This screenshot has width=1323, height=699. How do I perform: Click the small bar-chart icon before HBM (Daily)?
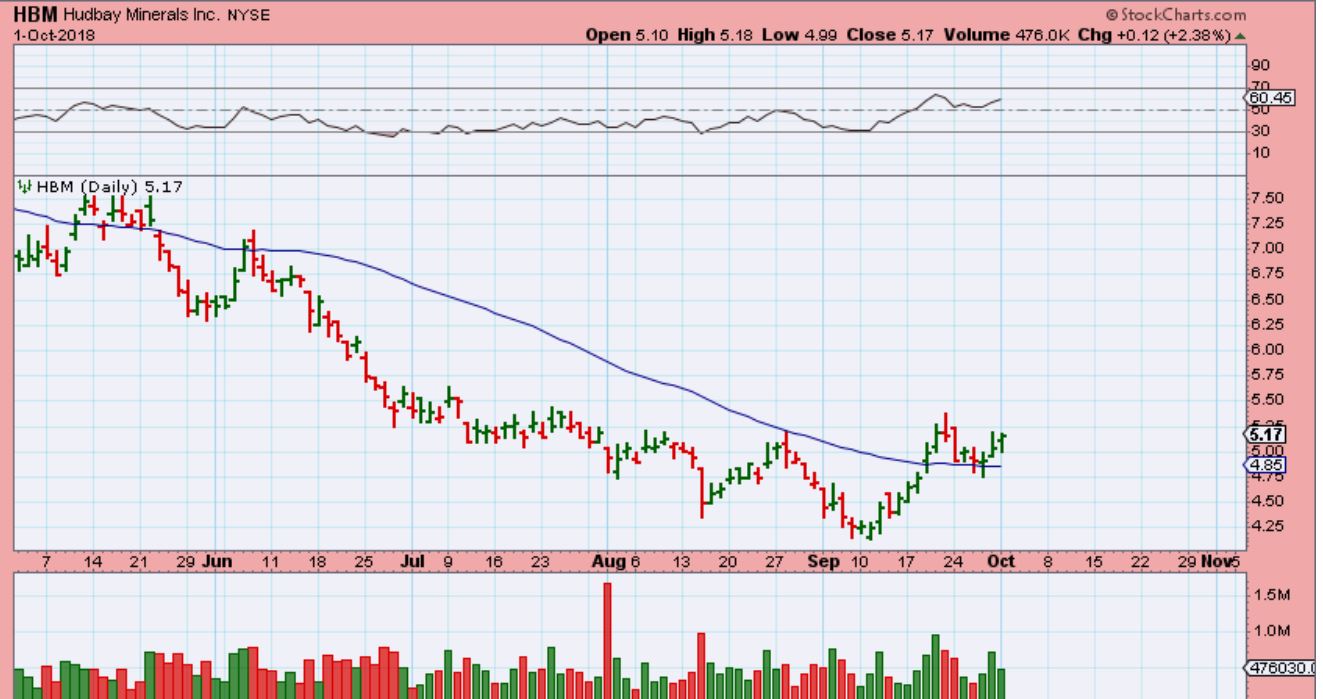[x=25, y=186]
